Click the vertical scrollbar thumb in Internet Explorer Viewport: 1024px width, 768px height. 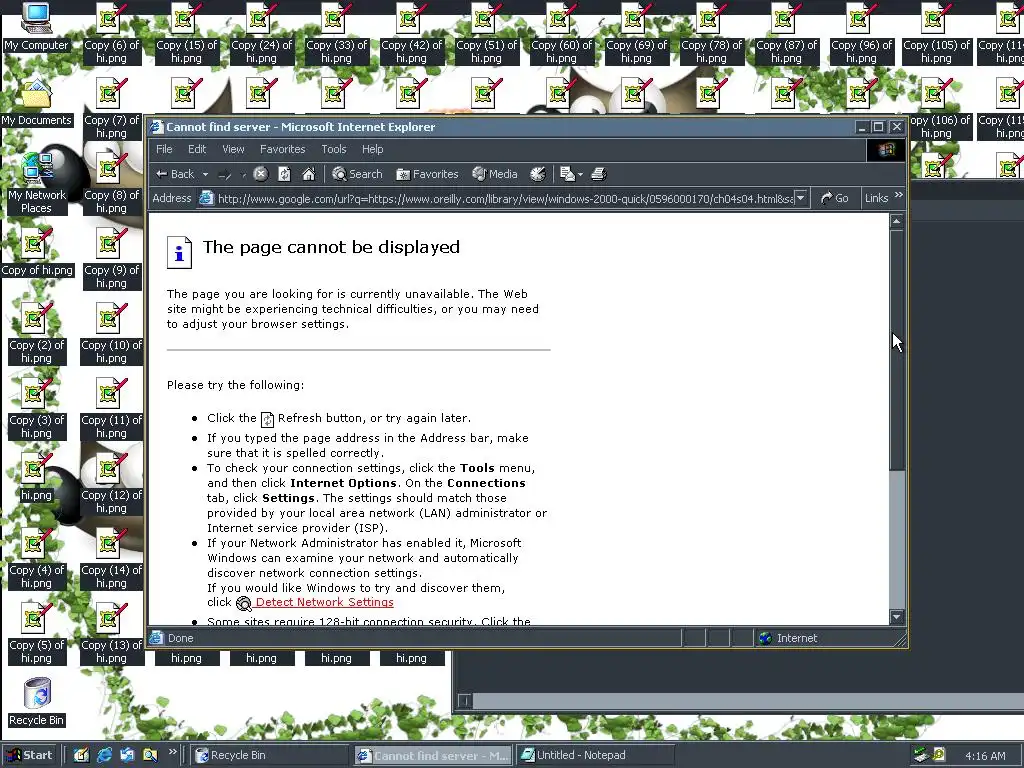coord(897,349)
